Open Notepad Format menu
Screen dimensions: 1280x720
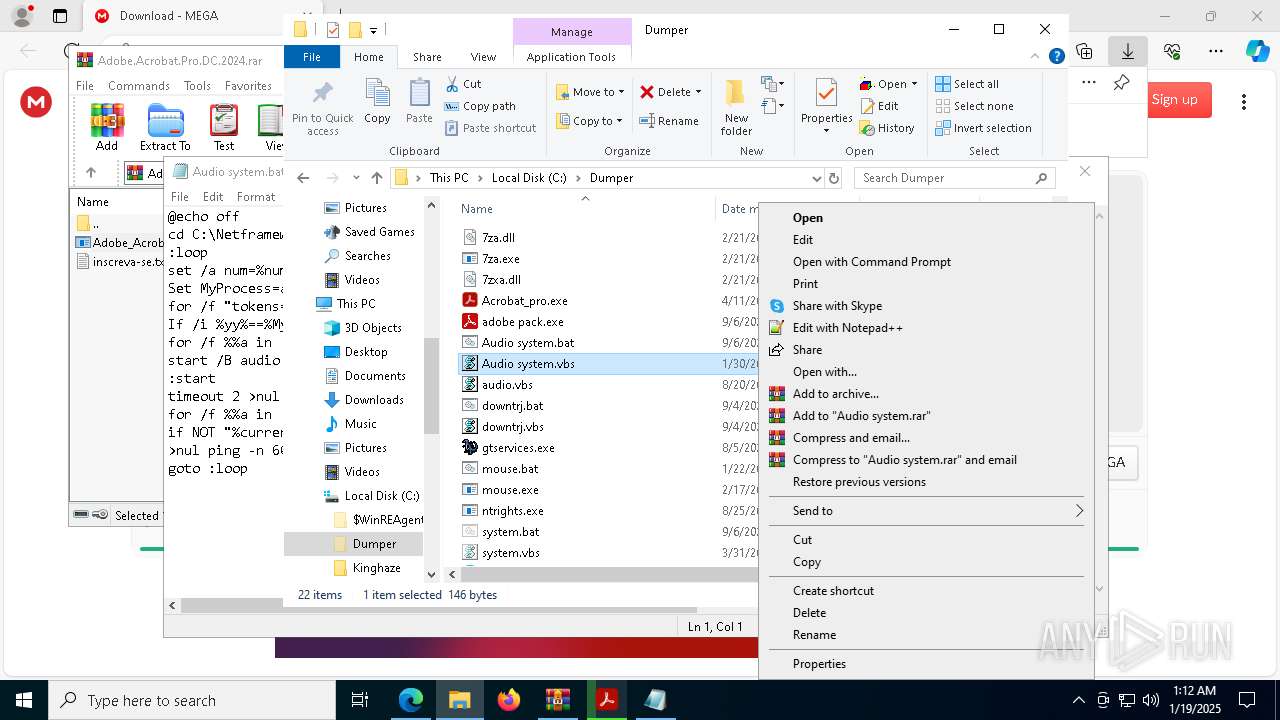256,197
